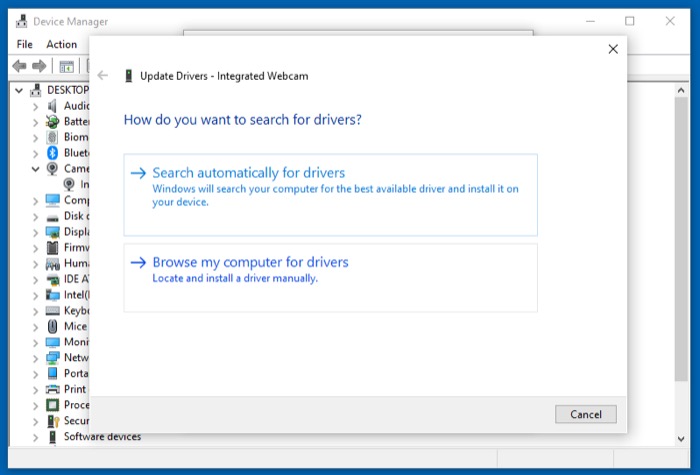Select the Computer category monitor icon
Viewport: 700px width, 475px height.
tap(52, 200)
